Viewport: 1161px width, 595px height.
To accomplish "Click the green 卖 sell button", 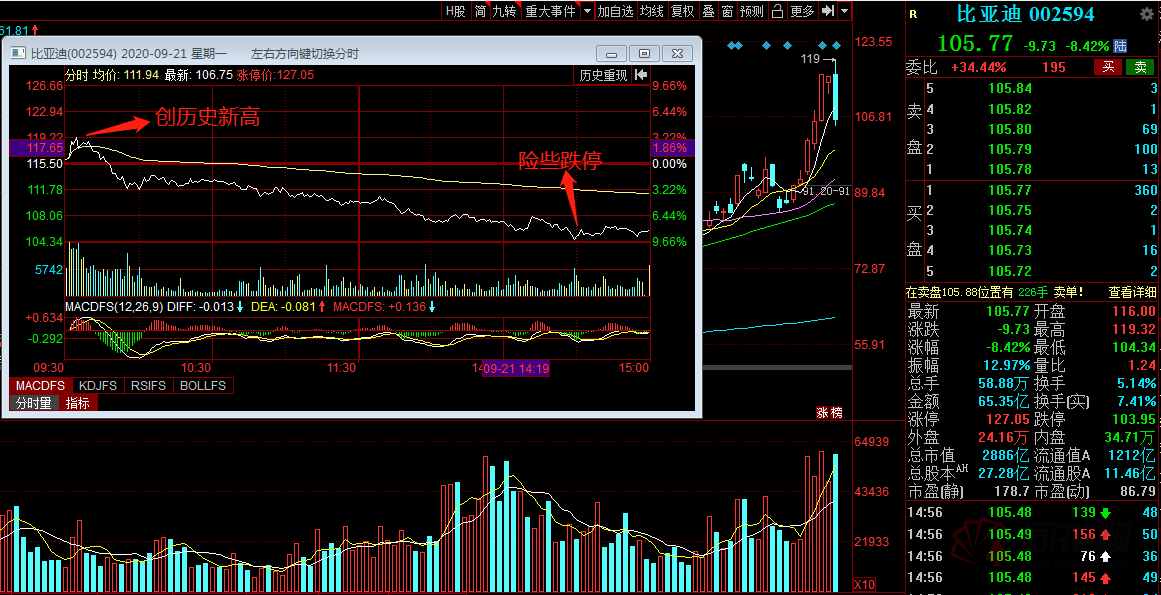I will tap(1140, 67).
